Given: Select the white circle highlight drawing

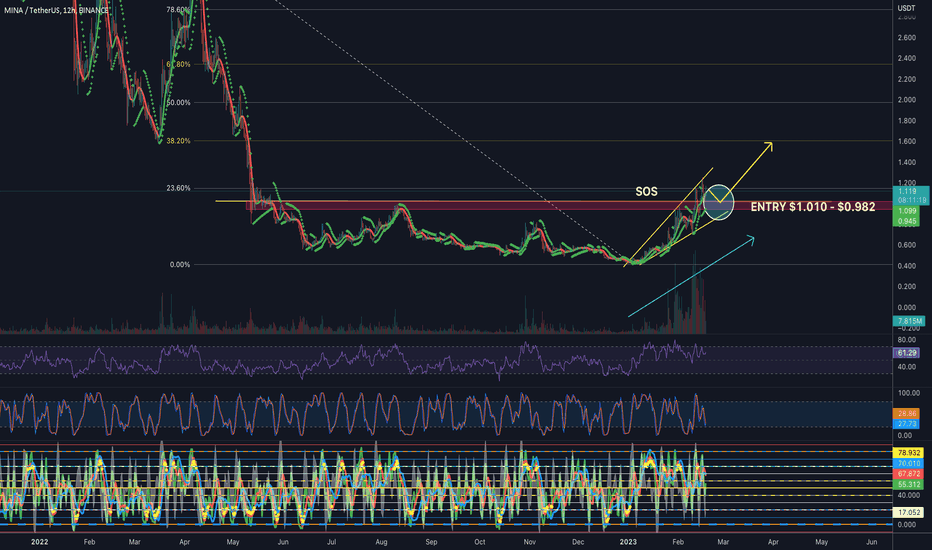Looking at the screenshot, I should [719, 202].
